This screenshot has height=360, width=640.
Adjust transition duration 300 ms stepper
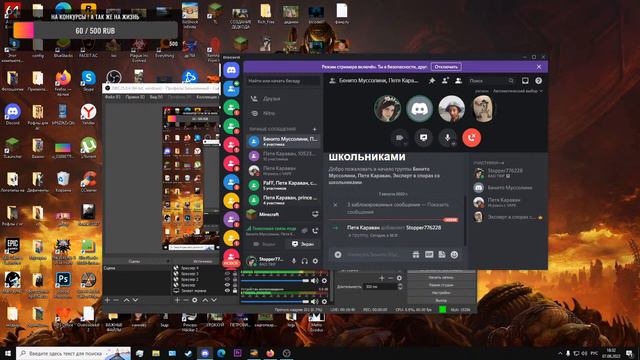pos(400,287)
